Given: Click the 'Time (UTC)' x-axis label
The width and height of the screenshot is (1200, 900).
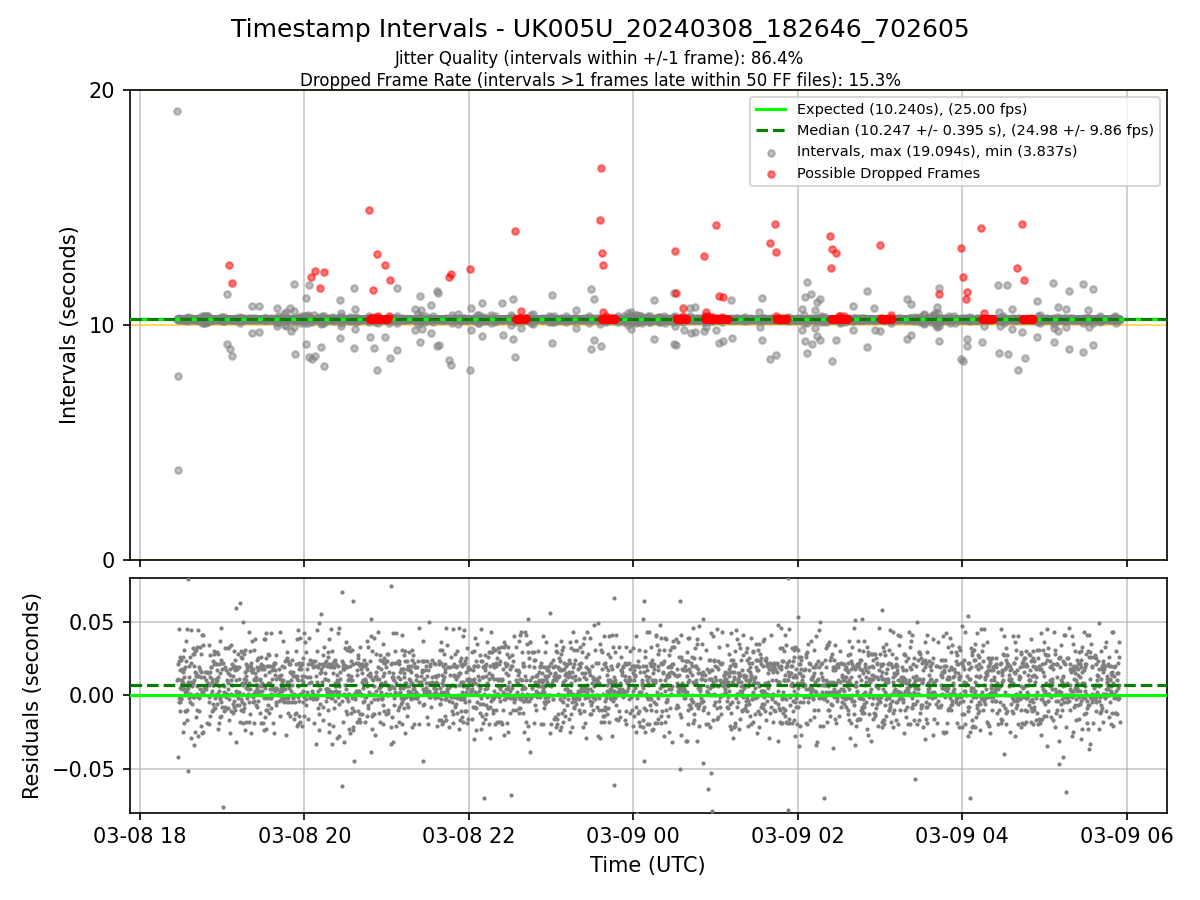Looking at the screenshot, I should click(x=648, y=865).
